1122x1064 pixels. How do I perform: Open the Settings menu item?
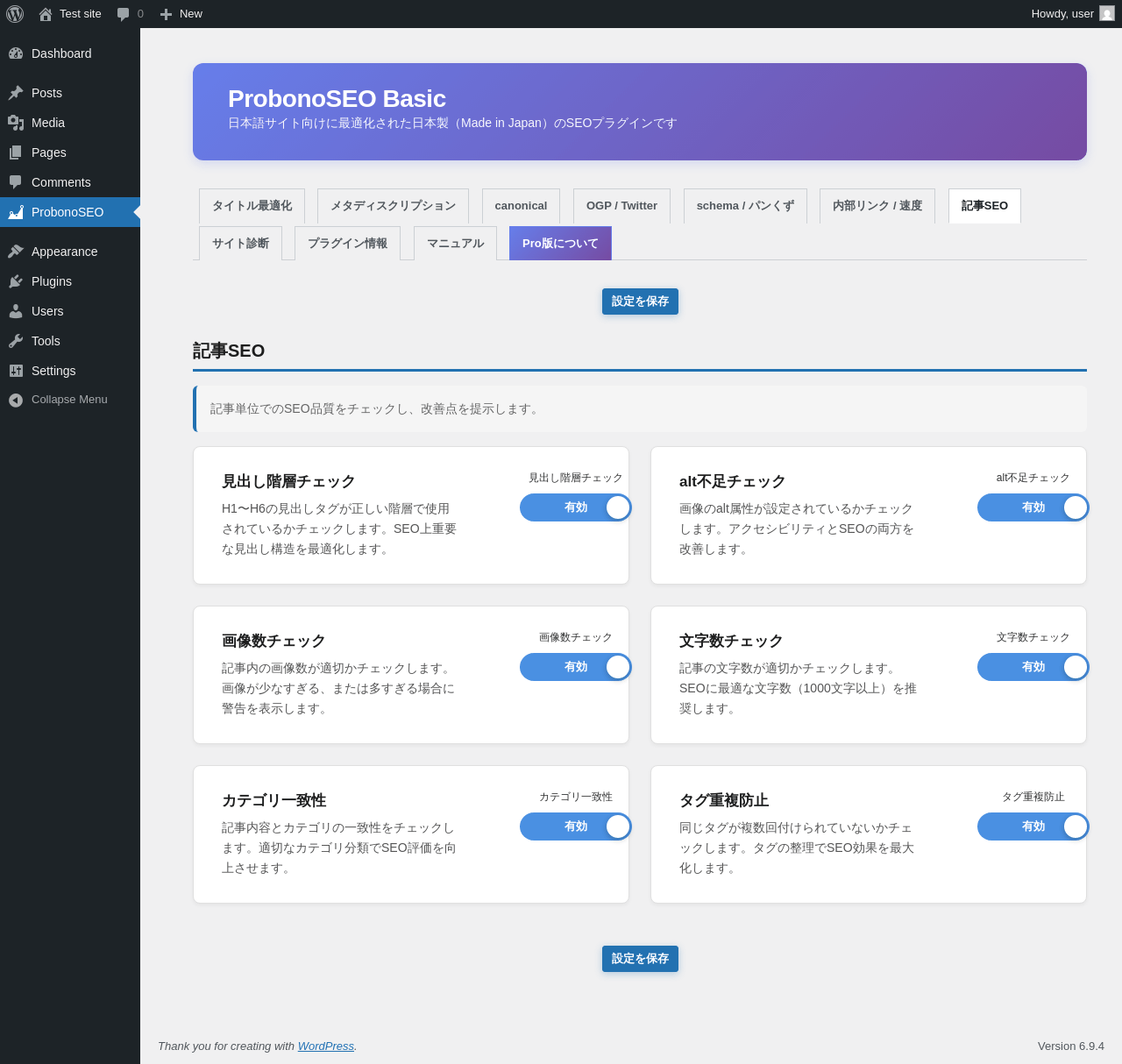point(70,371)
